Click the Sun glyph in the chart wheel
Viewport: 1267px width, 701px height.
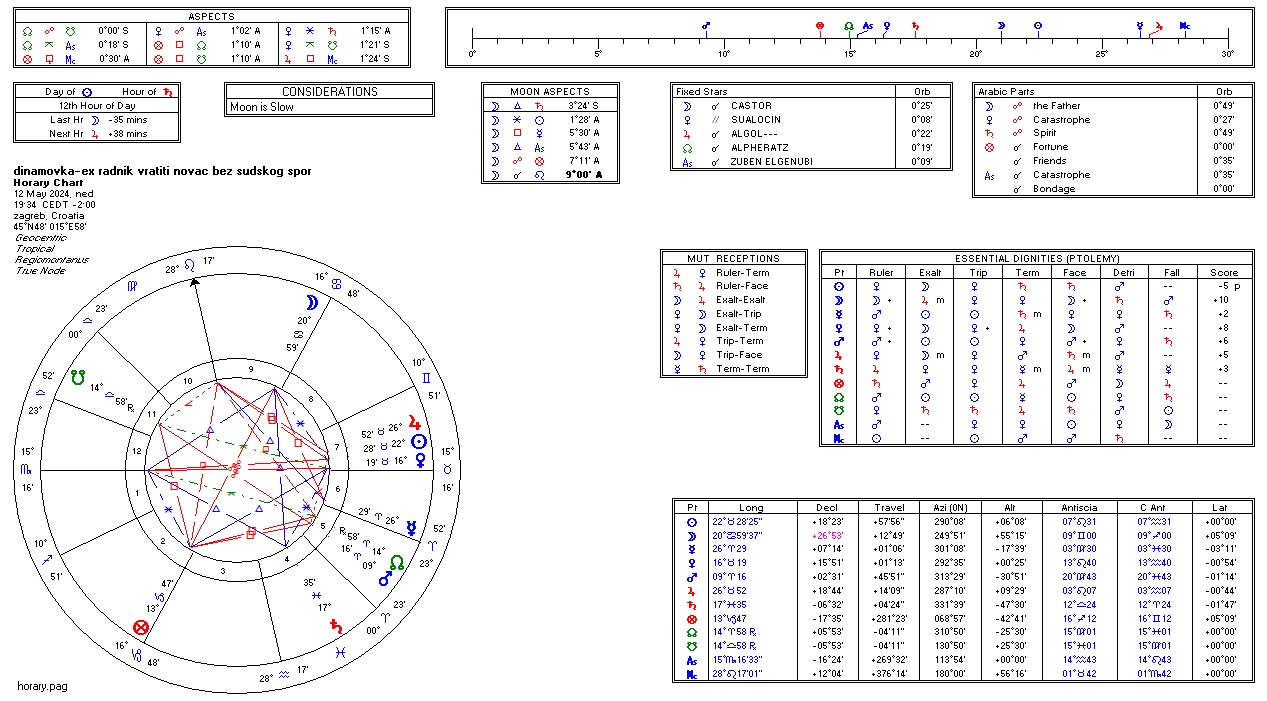(419, 441)
